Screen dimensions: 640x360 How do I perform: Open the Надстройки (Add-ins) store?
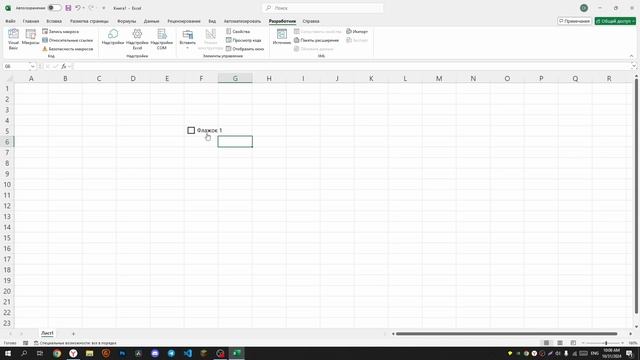[x=113, y=37]
